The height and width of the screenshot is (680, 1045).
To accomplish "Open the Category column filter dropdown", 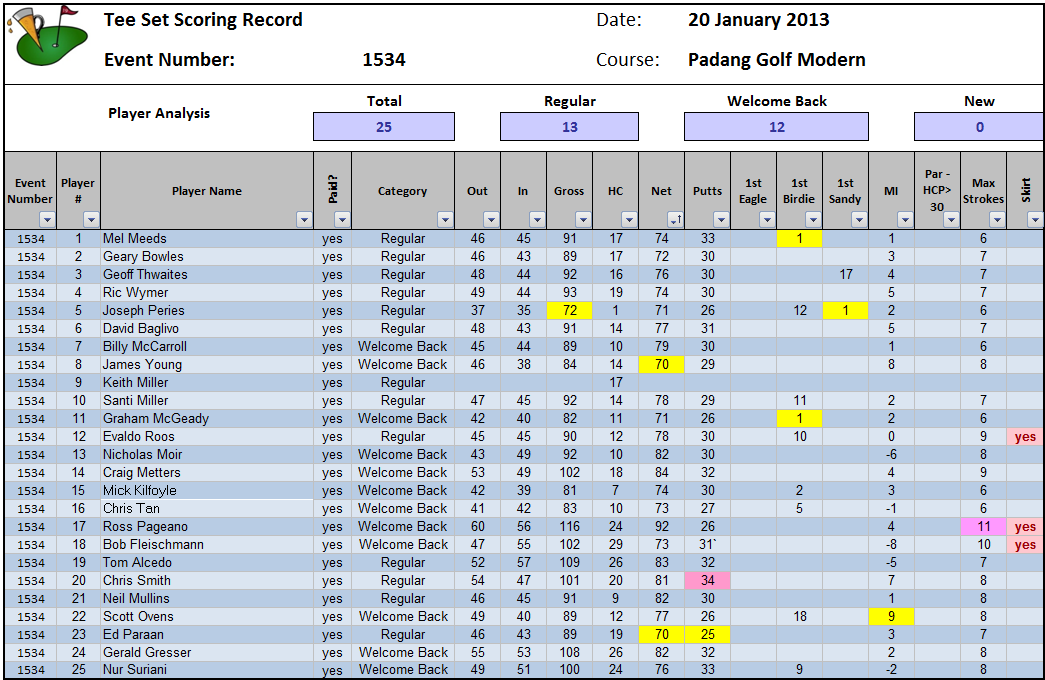I will click(x=443, y=219).
